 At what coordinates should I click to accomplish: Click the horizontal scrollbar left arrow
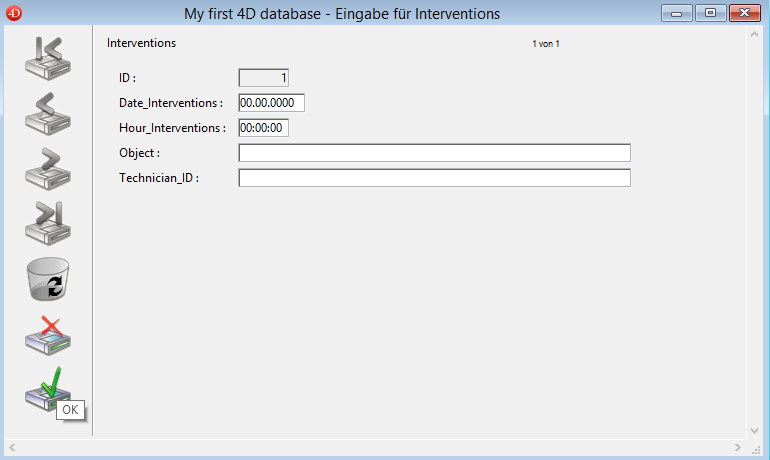(x=12, y=447)
